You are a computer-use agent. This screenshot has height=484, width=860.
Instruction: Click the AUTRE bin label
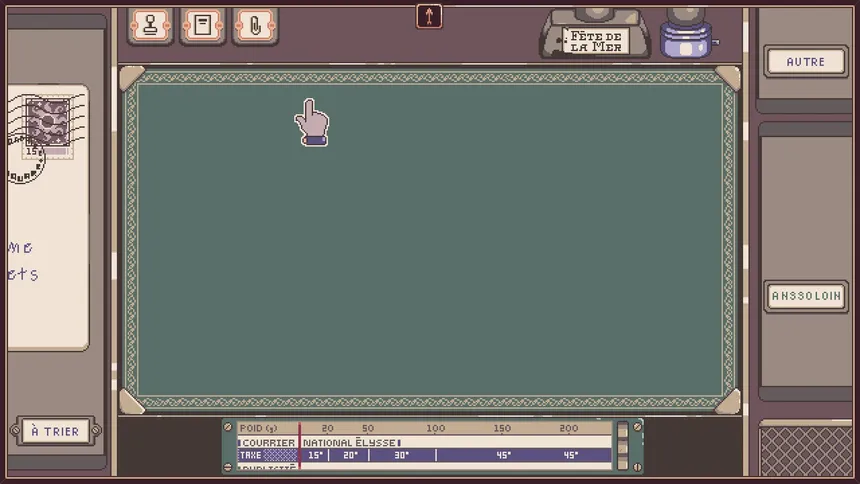click(x=805, y=61)
